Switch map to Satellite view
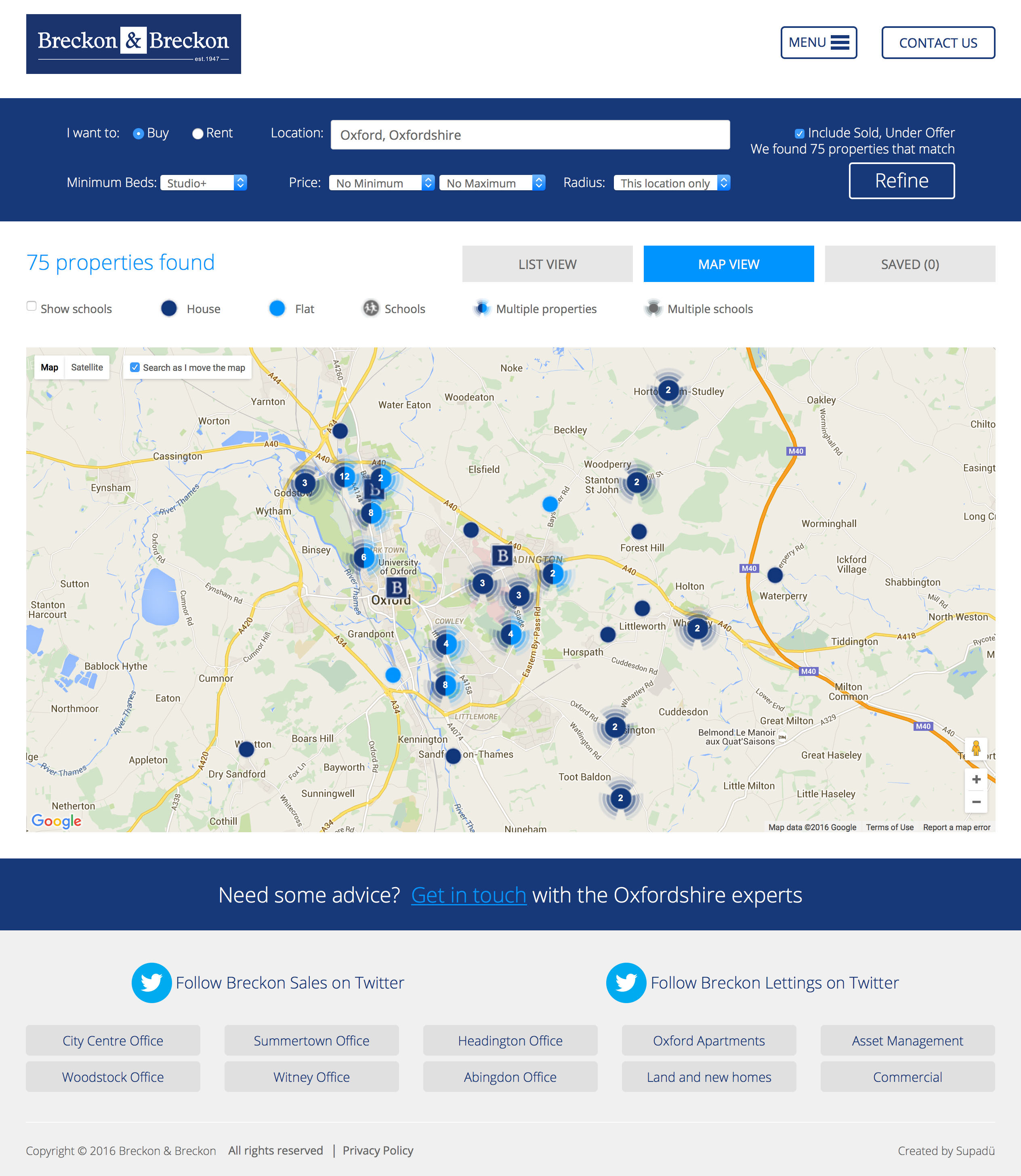1021x1176 pixels. click(87, 368)
